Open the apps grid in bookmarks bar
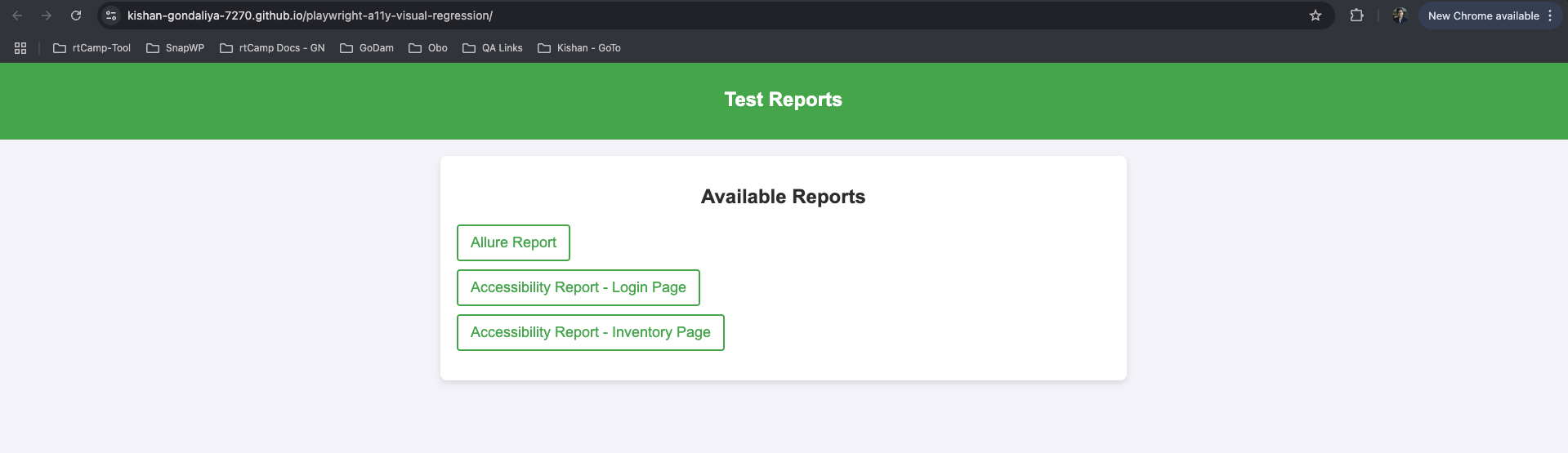1568x453 pixels. pos(20,48)
